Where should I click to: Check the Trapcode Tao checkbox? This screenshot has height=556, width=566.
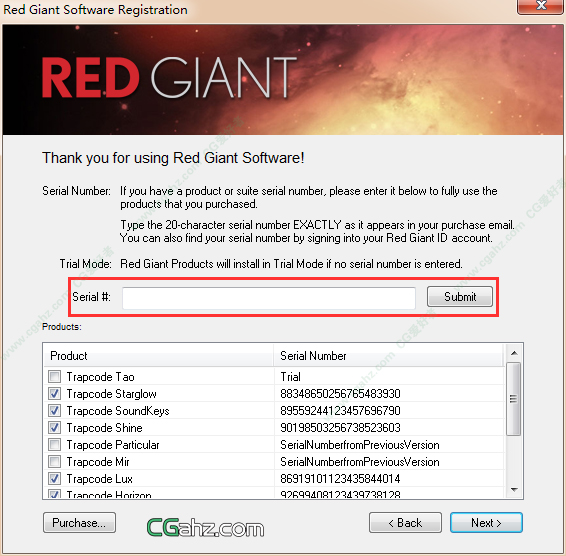click(x=55, y=377)
